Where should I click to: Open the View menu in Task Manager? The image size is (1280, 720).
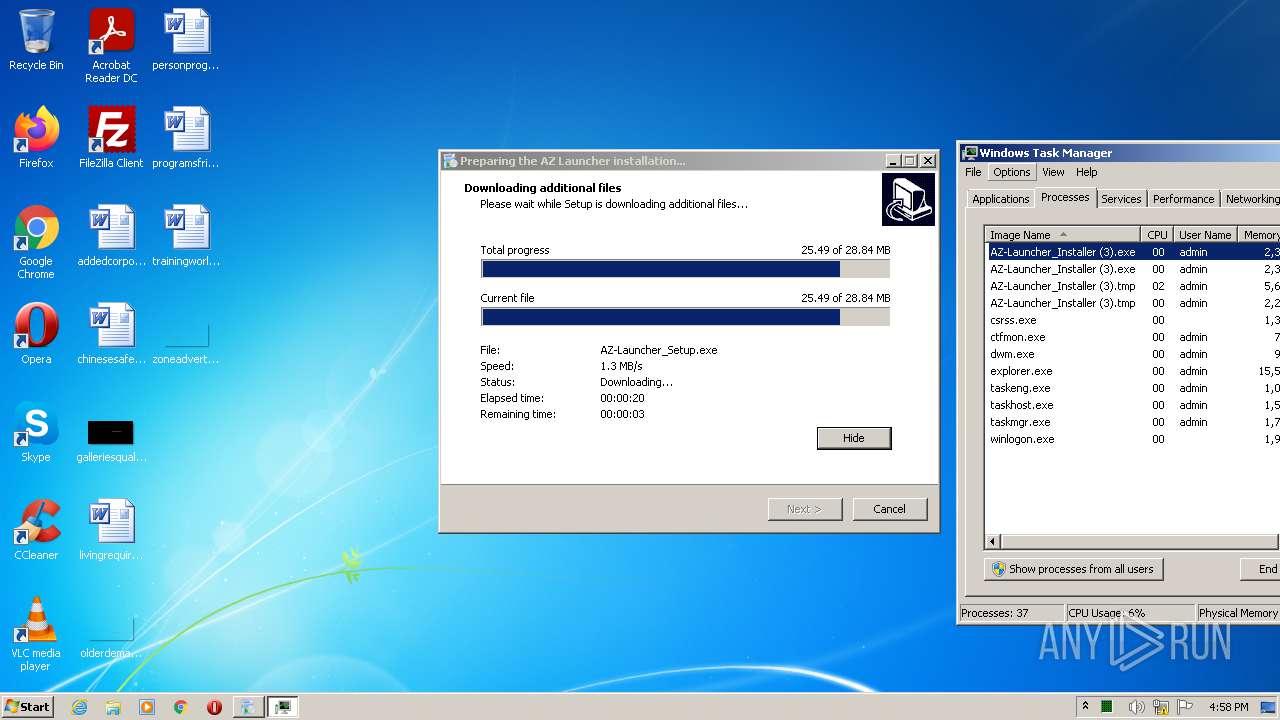click(1053, 172)
